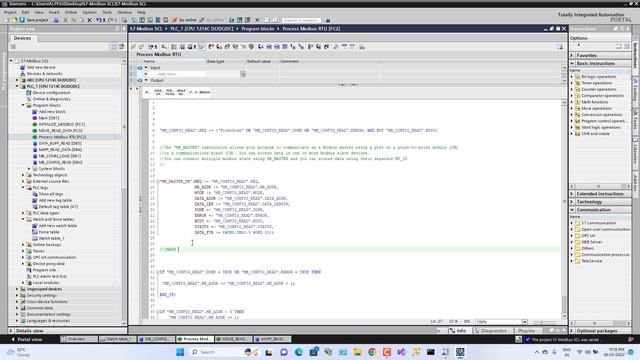This screenshot has width=640, height=360.
Task: Open the Main [OB1] block icon
Action: (x=35, y=118)
